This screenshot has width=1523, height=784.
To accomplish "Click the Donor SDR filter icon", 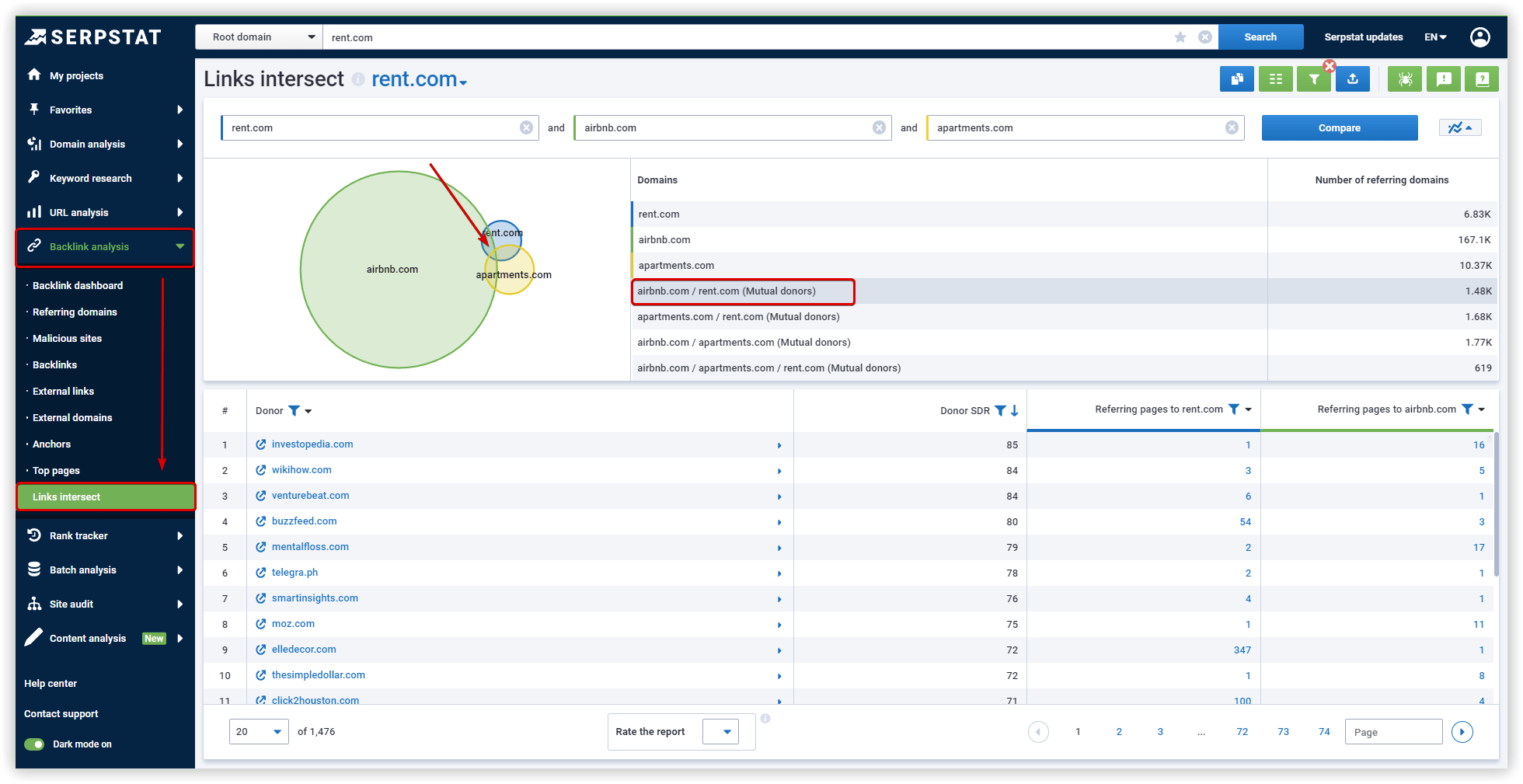I will [x=1001, y=411].
